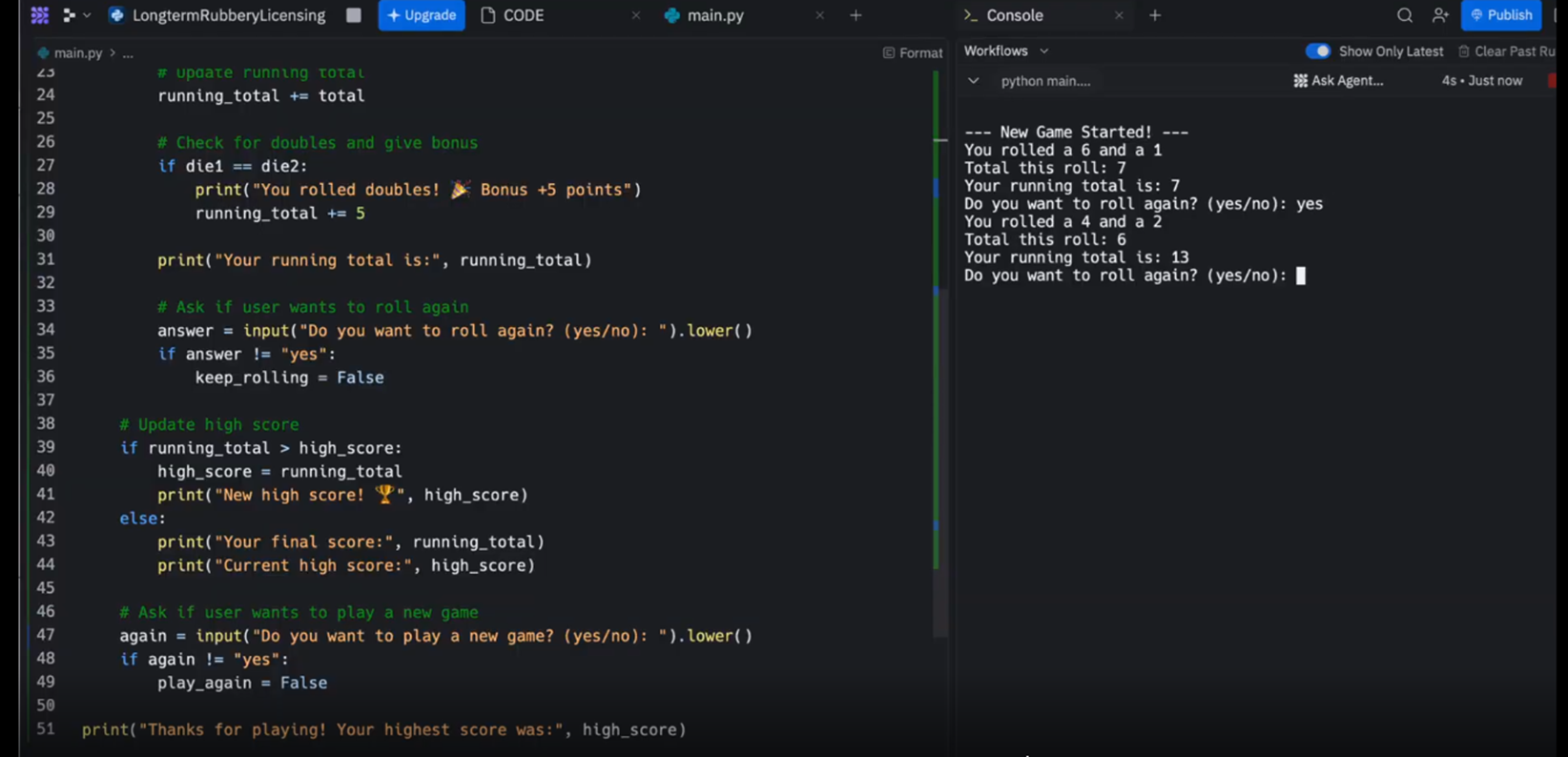Open the search magnifier icon
The width and height of the screenshot is (1568, 757).
tap(1404, 15)
